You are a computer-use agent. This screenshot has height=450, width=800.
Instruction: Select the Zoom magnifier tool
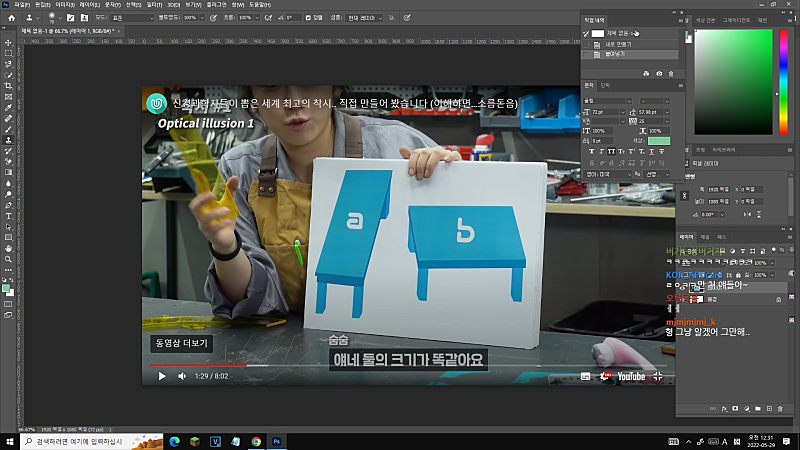(x=8, y=259)
